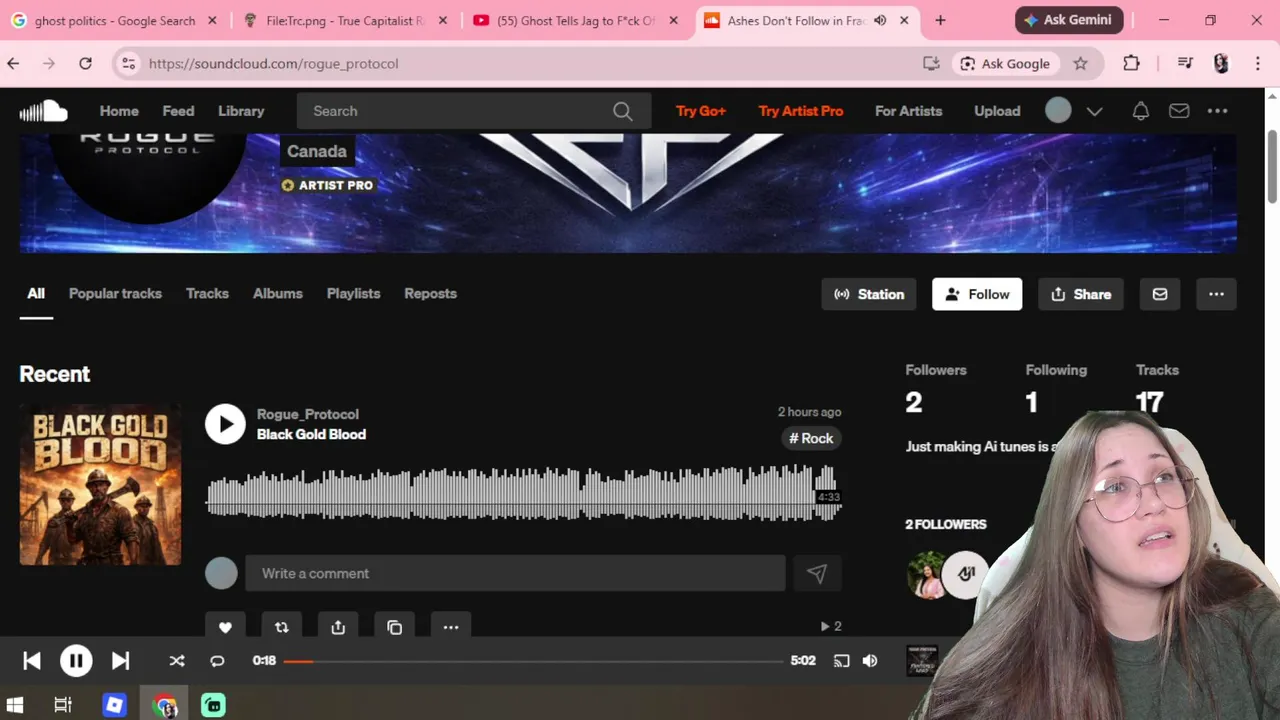The height and width of the screenshot is (720, 1280).
Task: Open the notifications bell
Action: pos(1140,111)
